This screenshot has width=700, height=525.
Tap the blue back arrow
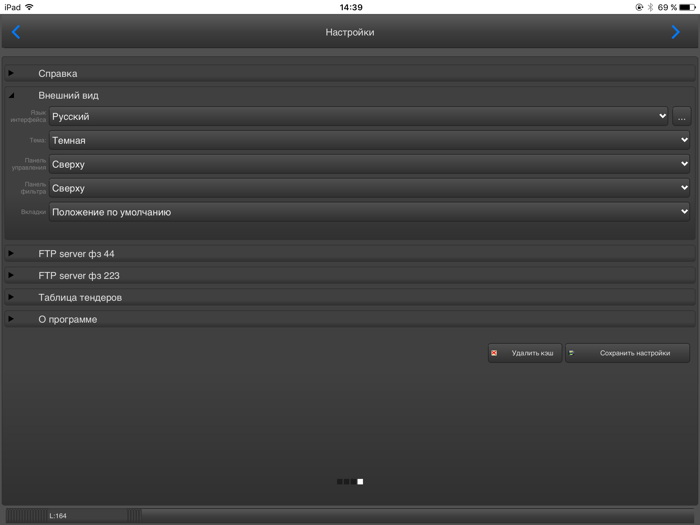[x=16, y=32]
